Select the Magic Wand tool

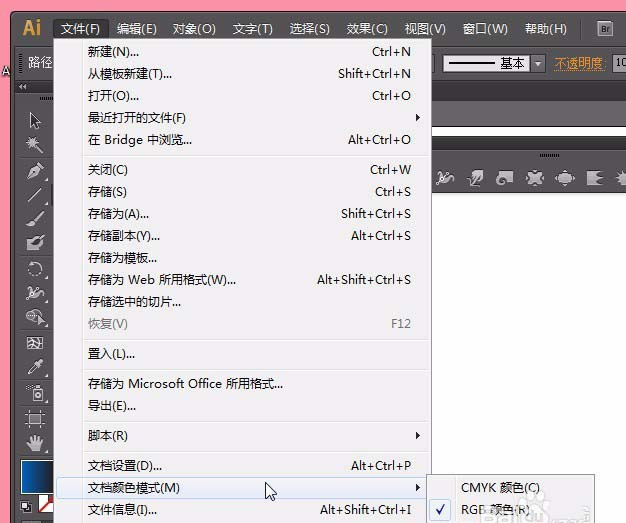[x=35, y=145]
